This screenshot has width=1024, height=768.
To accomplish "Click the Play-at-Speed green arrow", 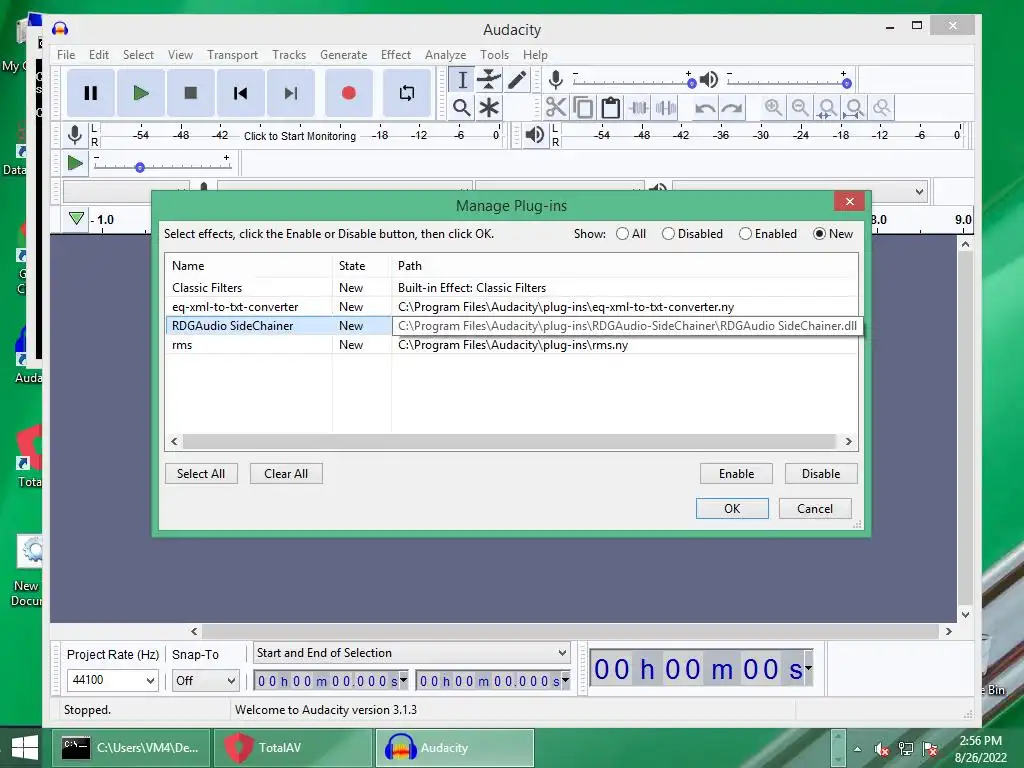I will click(75, 163).
